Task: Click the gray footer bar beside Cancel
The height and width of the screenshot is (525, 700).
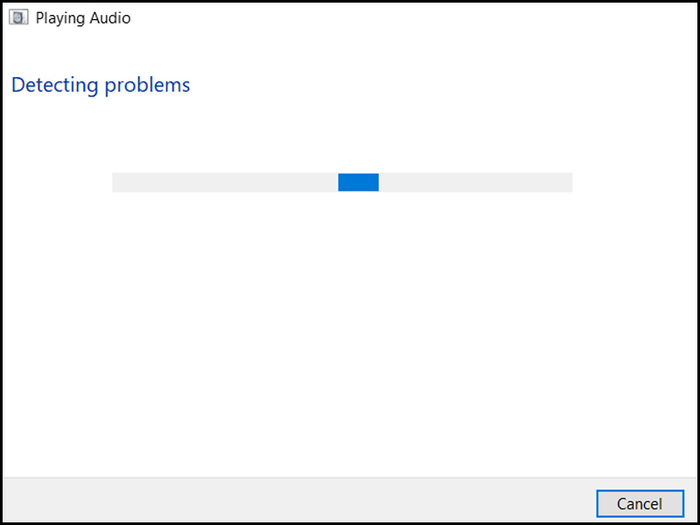Action: (299, 500)
